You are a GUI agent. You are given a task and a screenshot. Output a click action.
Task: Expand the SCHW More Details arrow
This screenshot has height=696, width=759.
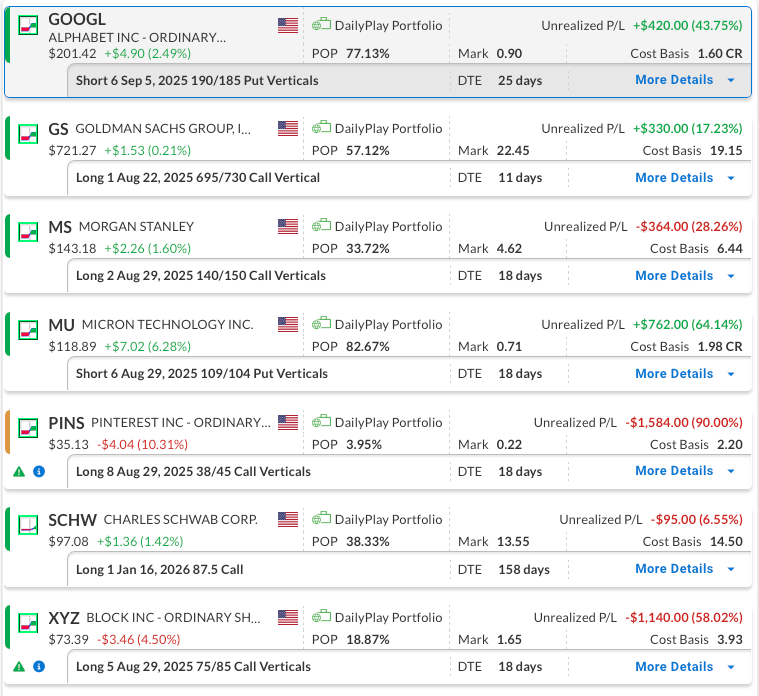(731, 569)
